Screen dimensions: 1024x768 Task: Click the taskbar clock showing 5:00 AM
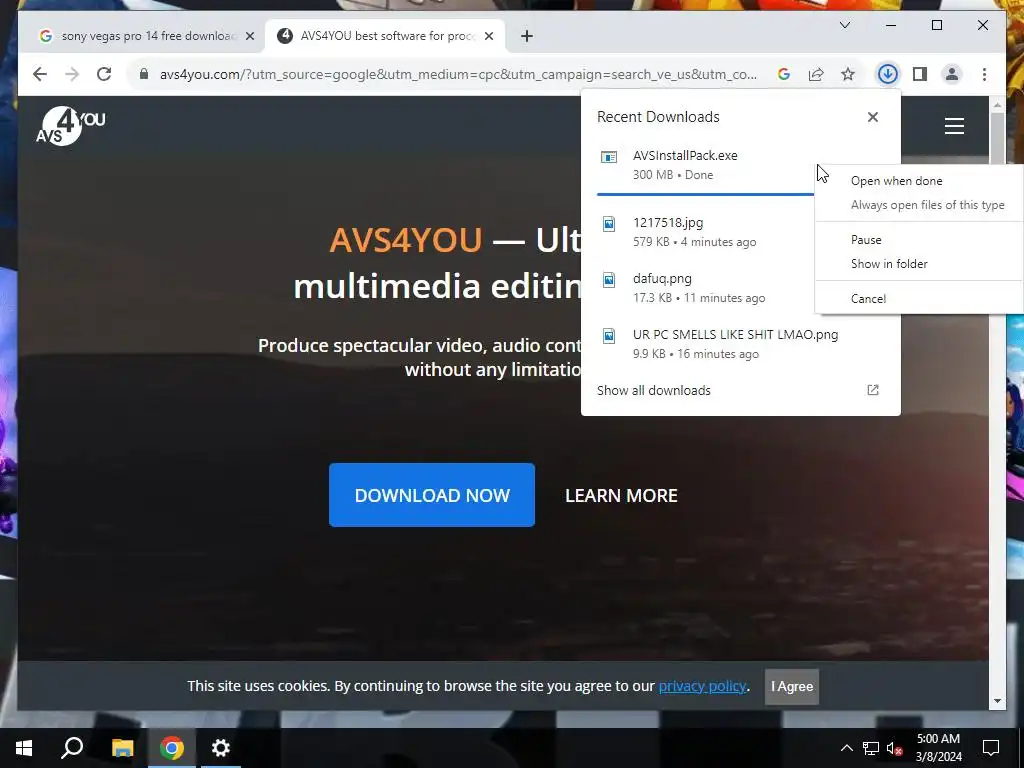point(938,748)
